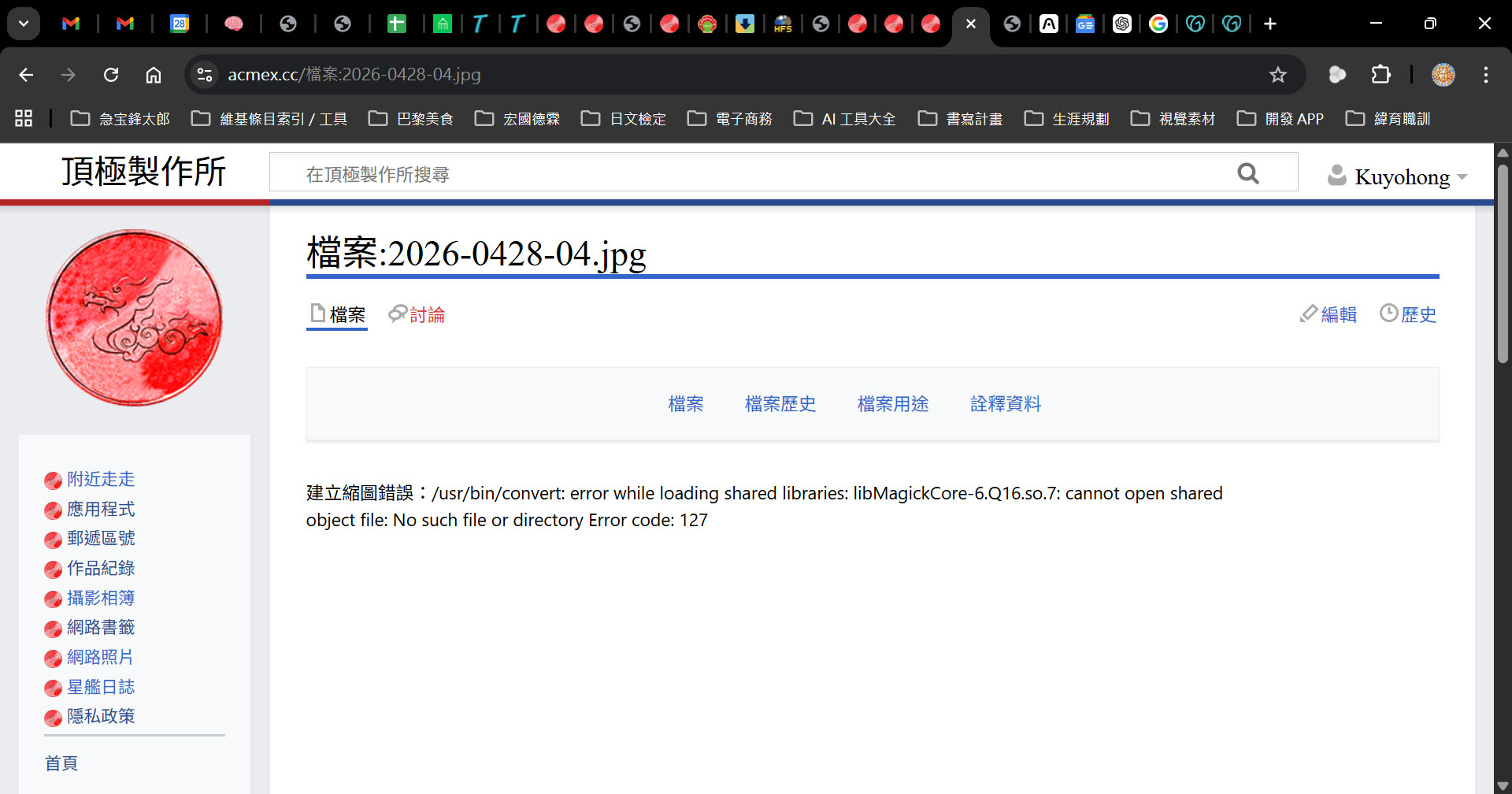Open 星艦日誌 in the sidebar
Screen dimensions: 1512x794
(x=101, y=687)
